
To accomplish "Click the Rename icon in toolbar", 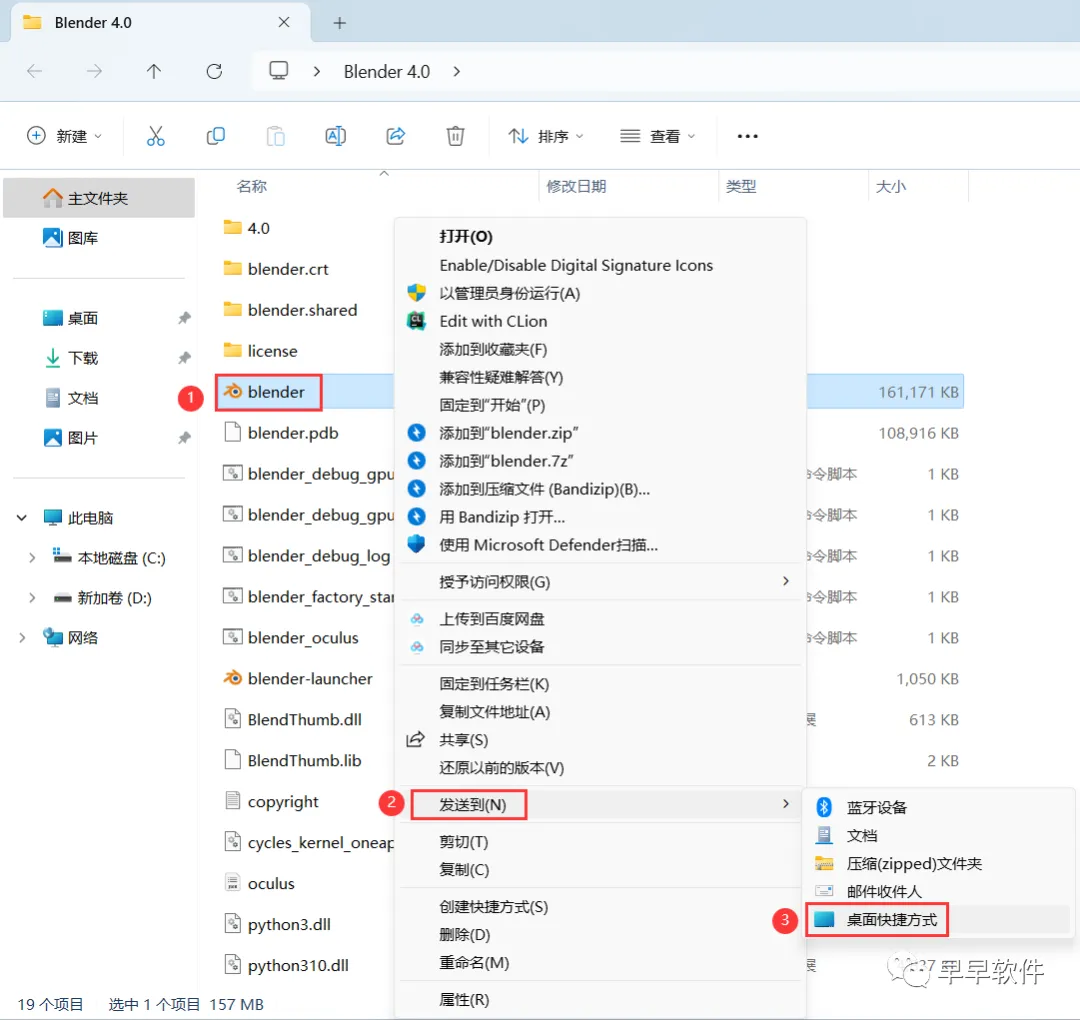I will pos(335,136).
